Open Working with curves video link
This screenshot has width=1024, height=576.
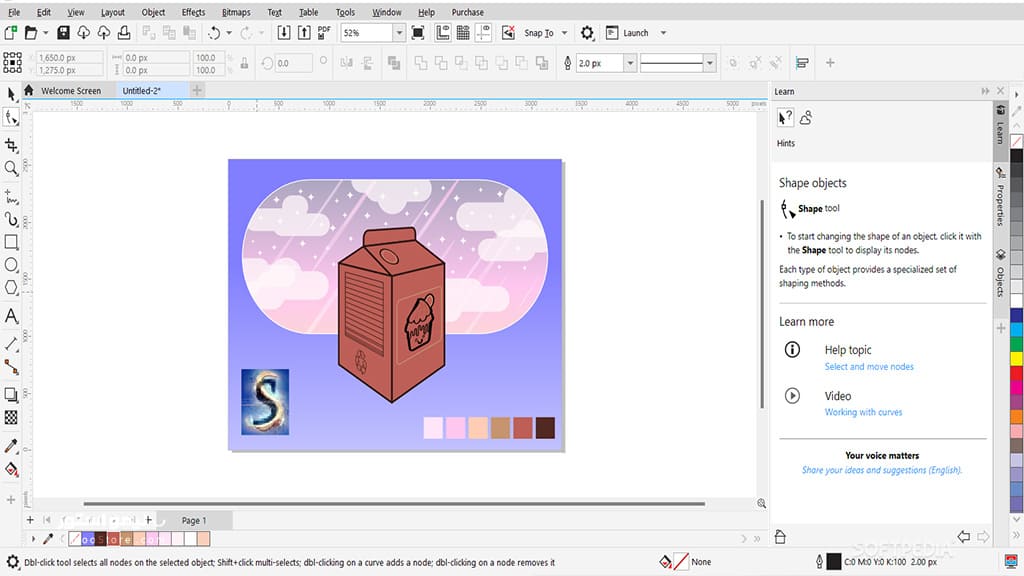[863, 412]
